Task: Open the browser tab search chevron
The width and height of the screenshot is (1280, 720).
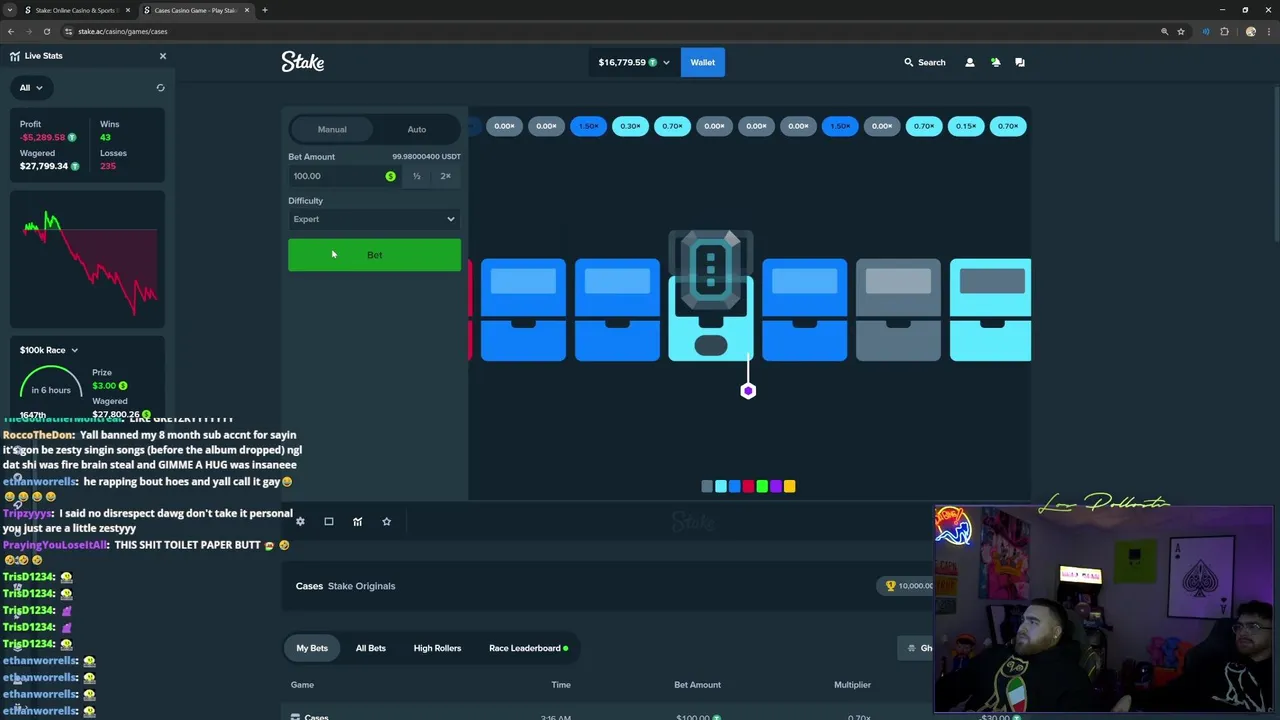Action: click(10, 10)
